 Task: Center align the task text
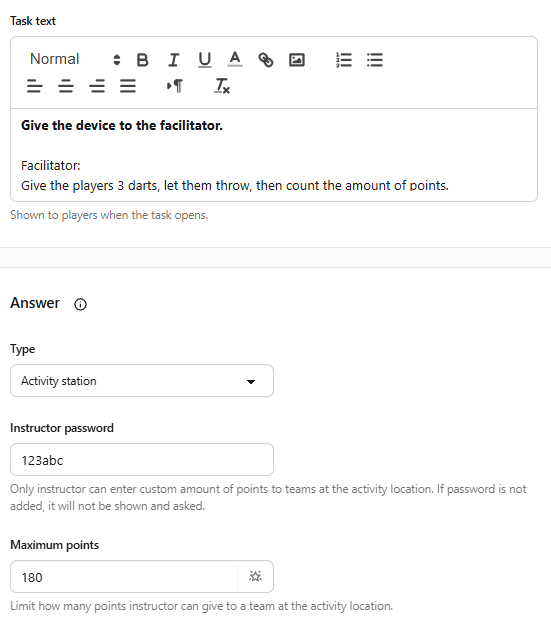tap(66, 86)
